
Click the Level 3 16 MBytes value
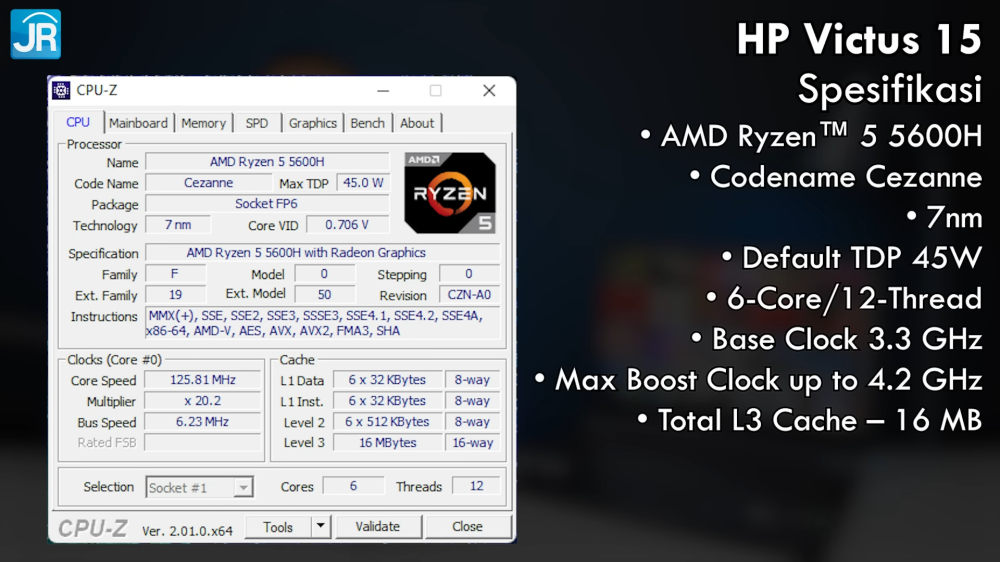click(387, 443)
